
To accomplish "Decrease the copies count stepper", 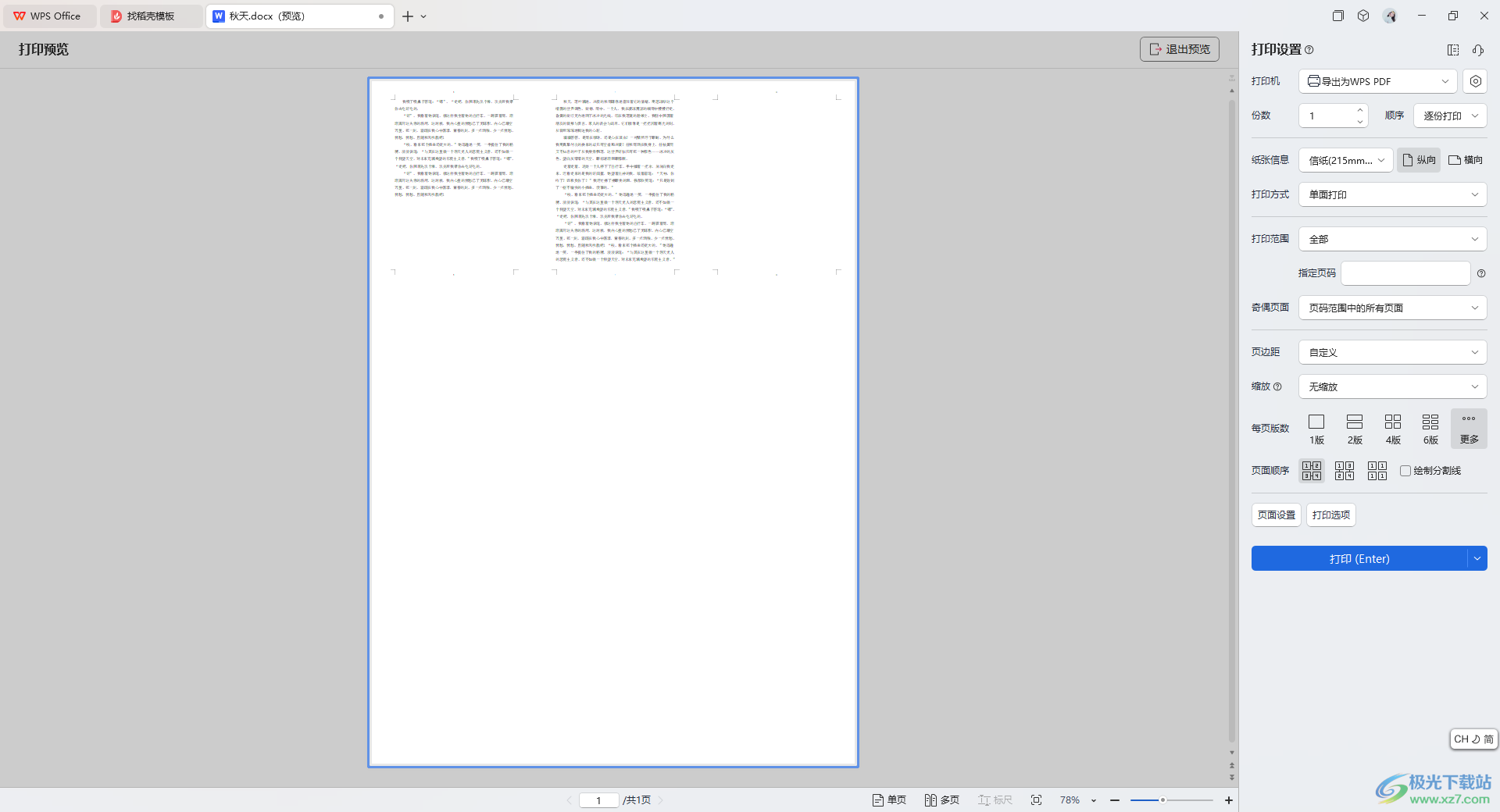I will [1360, 121].
